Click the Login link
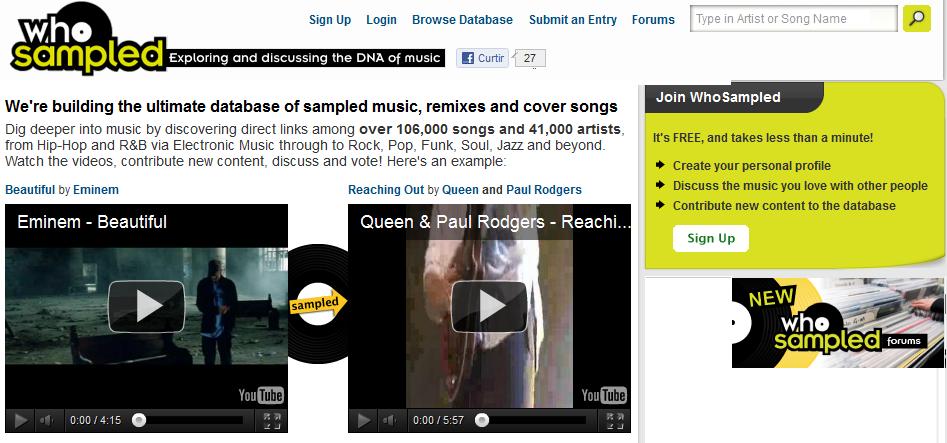Viewport: 947px width, 443px height. coord(381,19)
